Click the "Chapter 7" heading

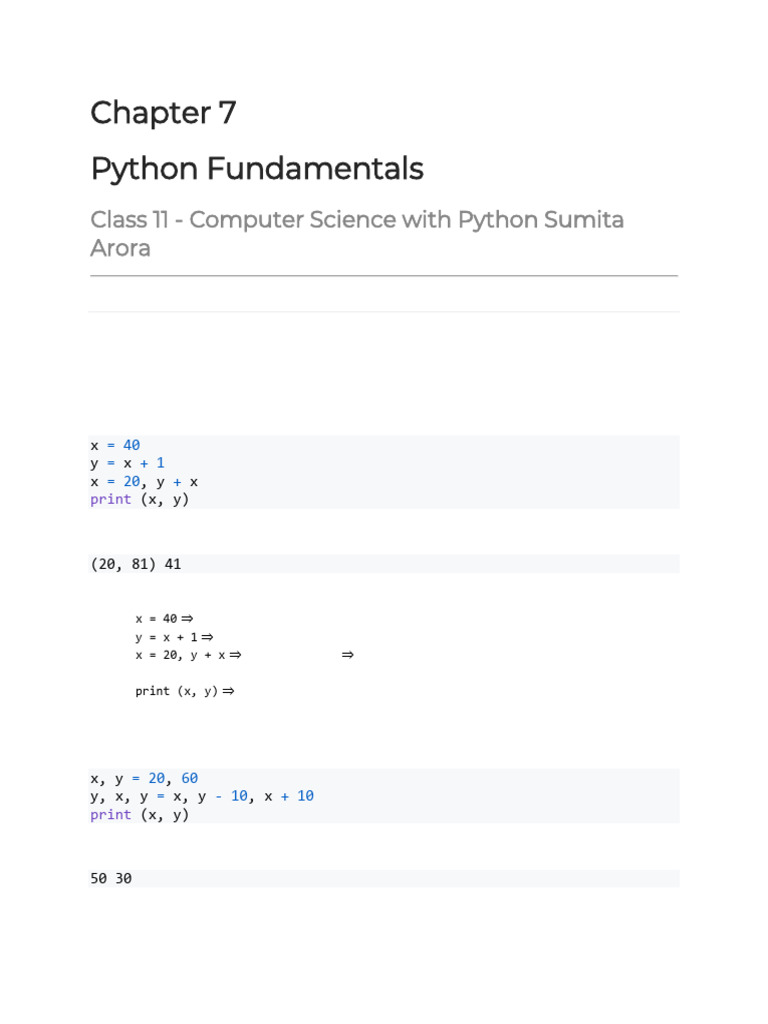pos(163,114)
